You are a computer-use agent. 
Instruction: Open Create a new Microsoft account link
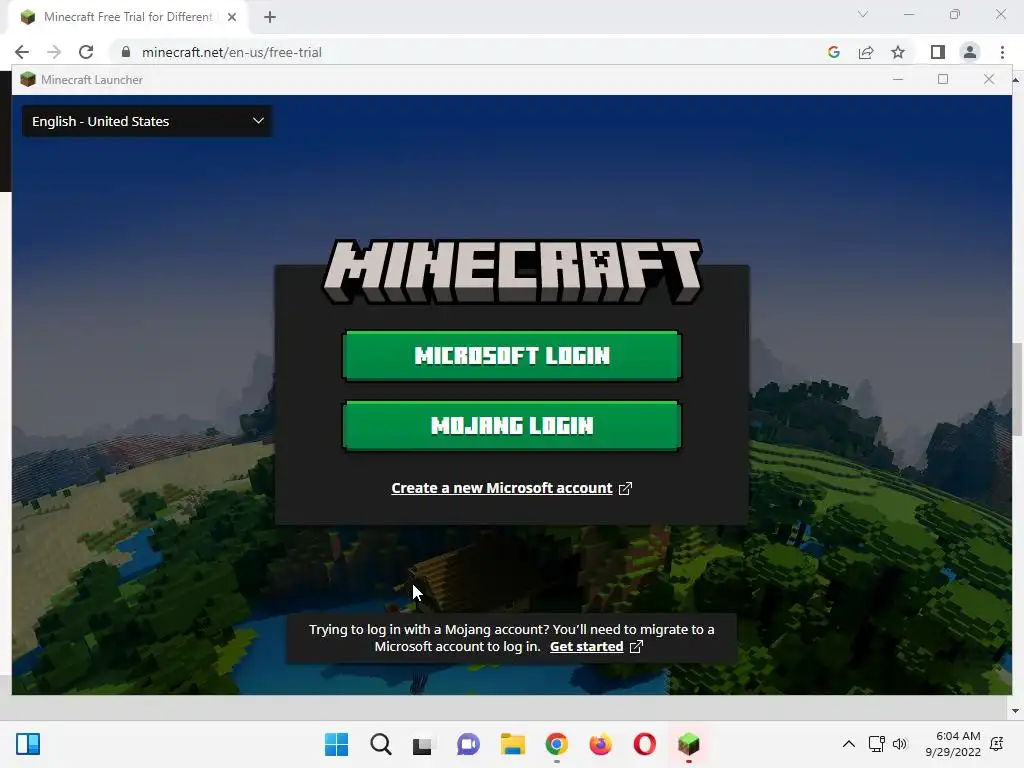(x=502, y=488)
